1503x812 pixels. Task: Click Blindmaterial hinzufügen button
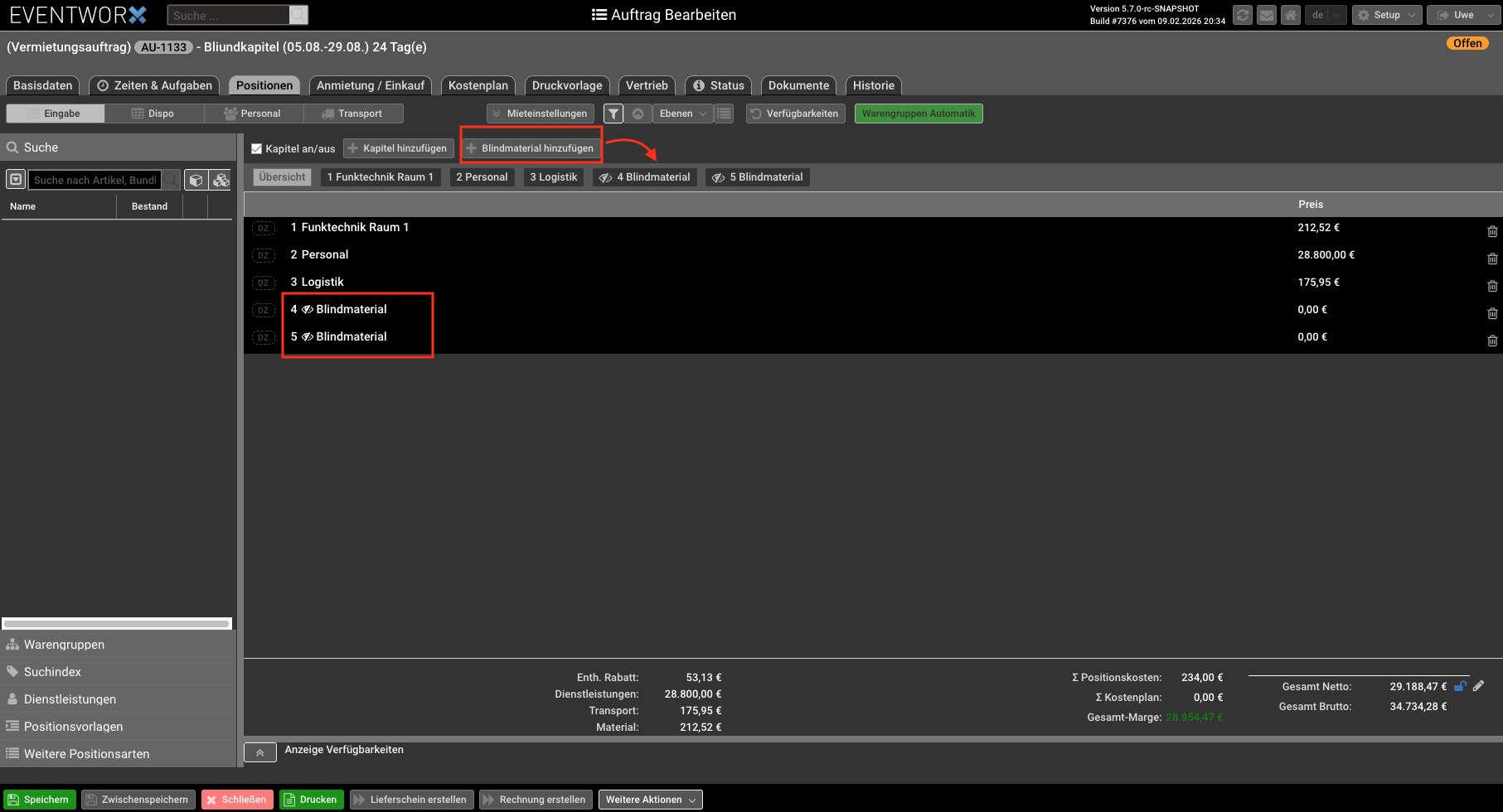point(531,148)
